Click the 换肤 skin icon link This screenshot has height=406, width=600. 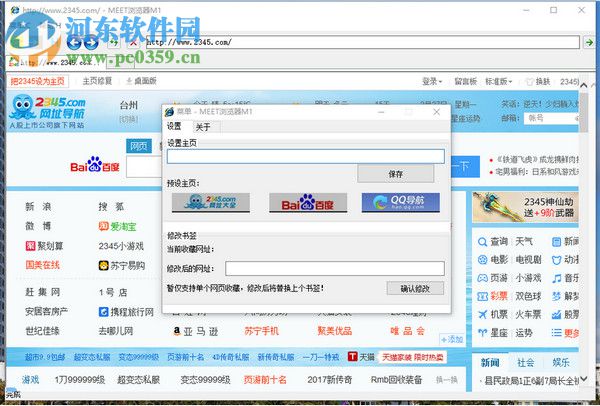tap(538, 81)
